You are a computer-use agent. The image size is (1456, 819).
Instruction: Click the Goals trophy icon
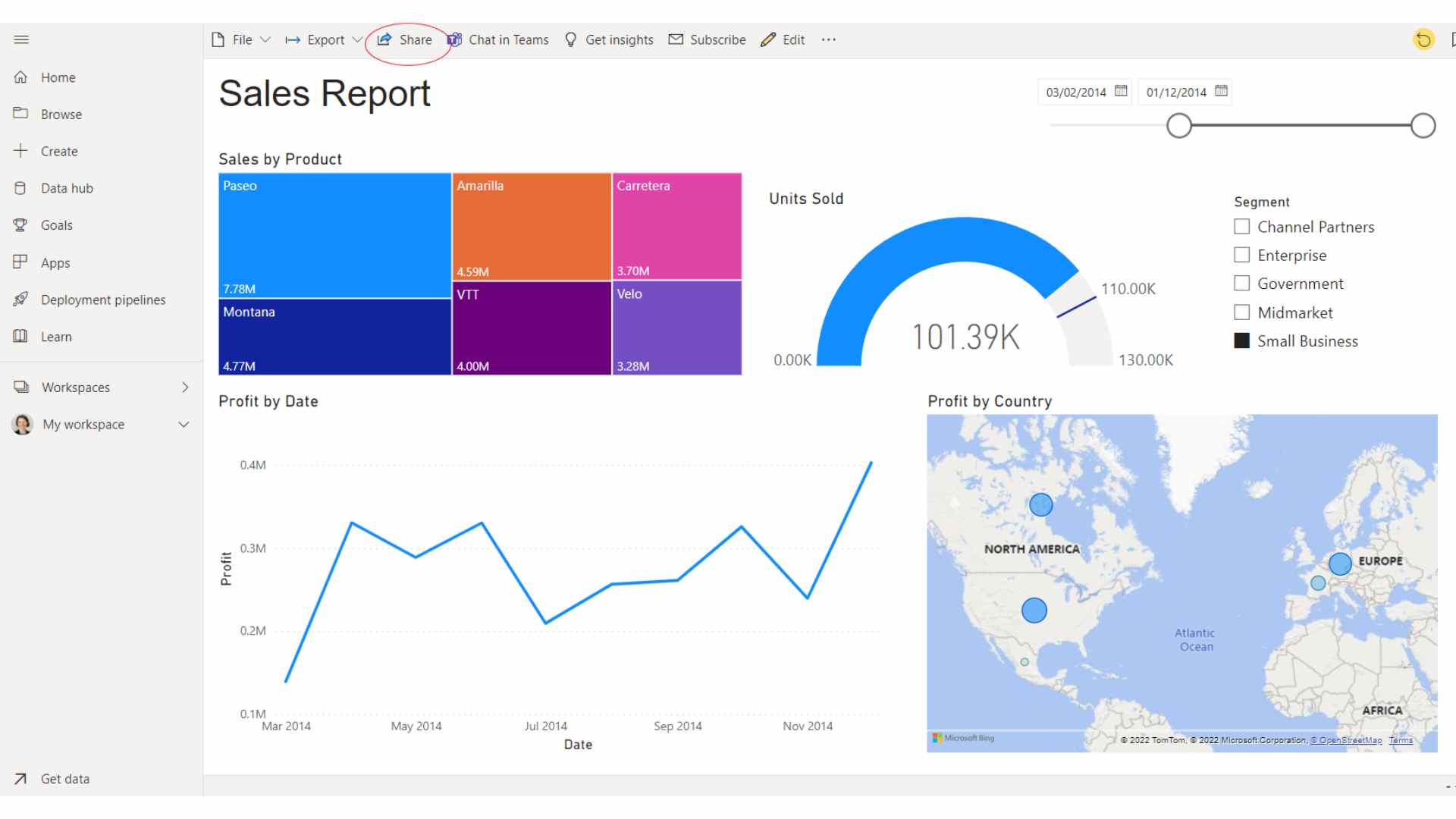tap(21, 224)
